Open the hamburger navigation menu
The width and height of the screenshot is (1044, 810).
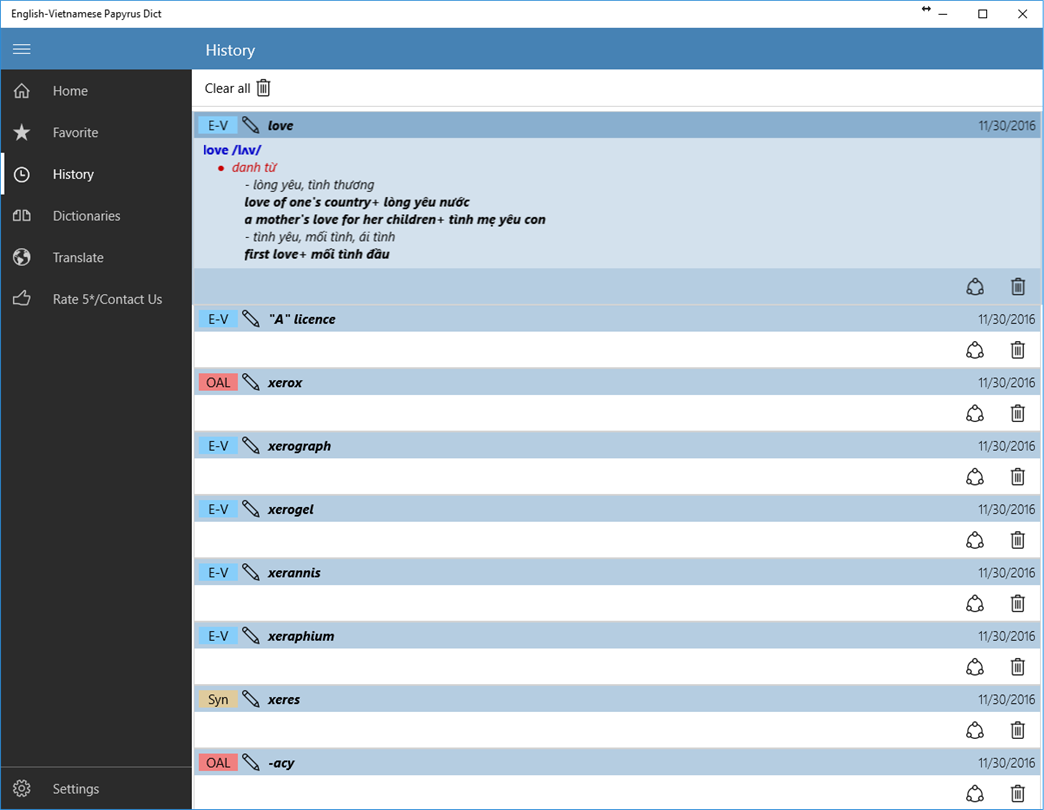(21, 49)
